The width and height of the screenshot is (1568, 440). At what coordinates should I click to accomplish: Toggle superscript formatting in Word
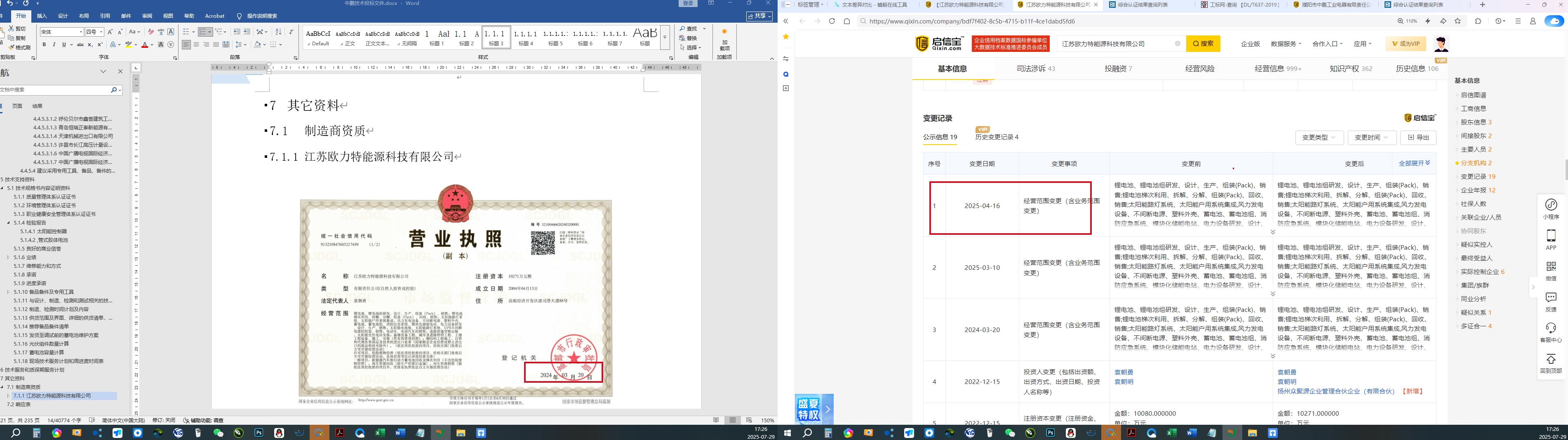[x=100, y=44]
